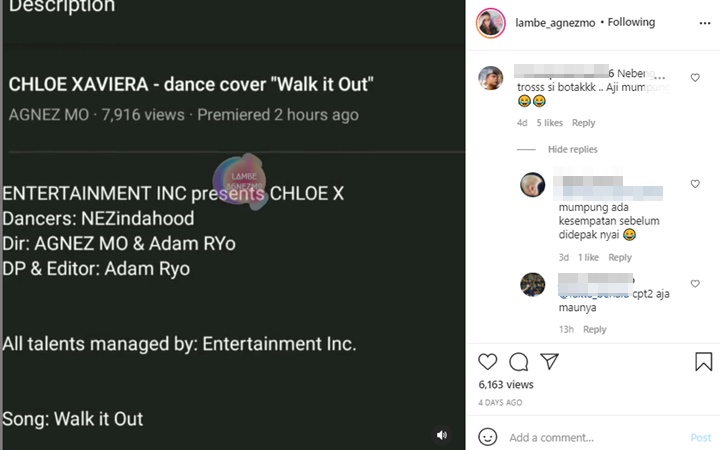Image resolution: width=720 pixels, height=450 pixels.
Task: Select the title 'CHLOE XAVIERA - dance cover'
Action: tap(191, 84)
